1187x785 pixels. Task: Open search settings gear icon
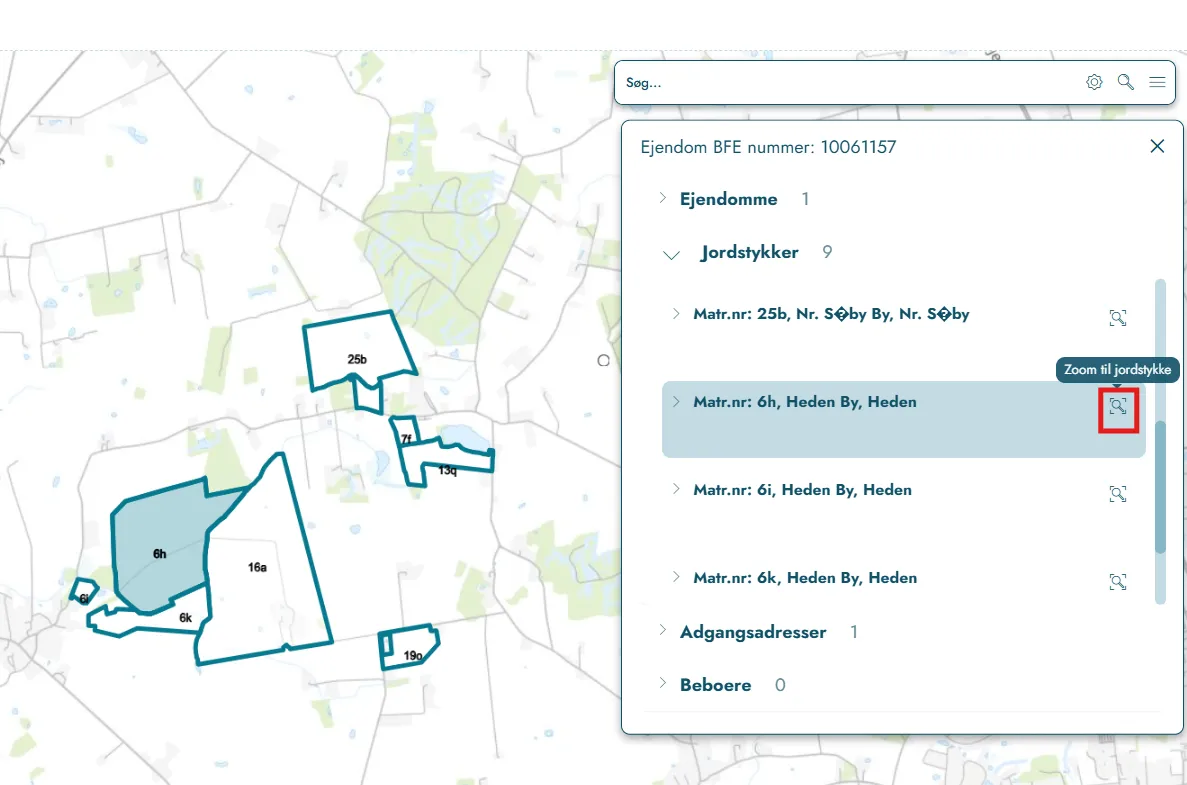pos(1094,82)
